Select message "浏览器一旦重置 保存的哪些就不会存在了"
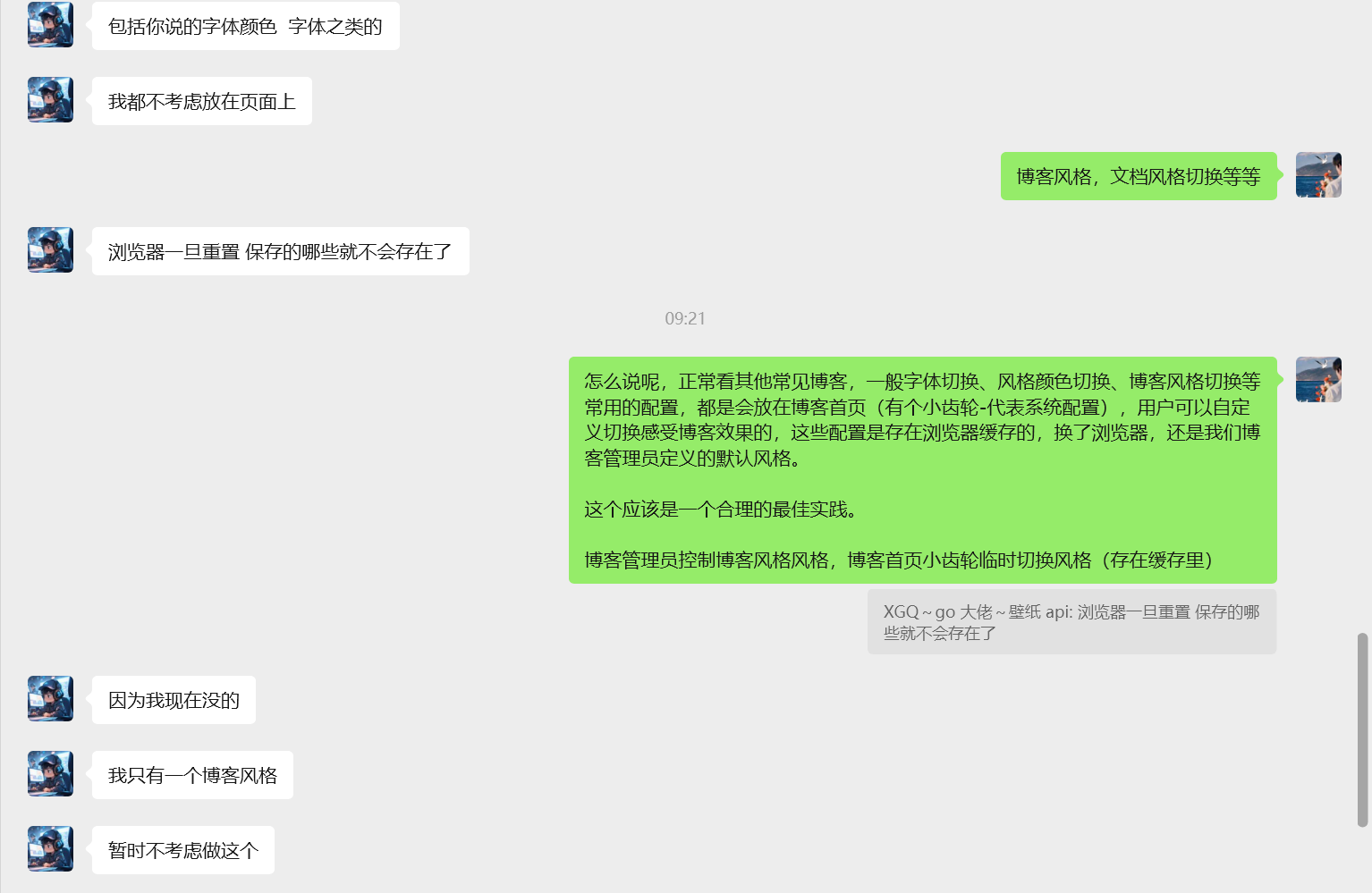 (281, 251)
